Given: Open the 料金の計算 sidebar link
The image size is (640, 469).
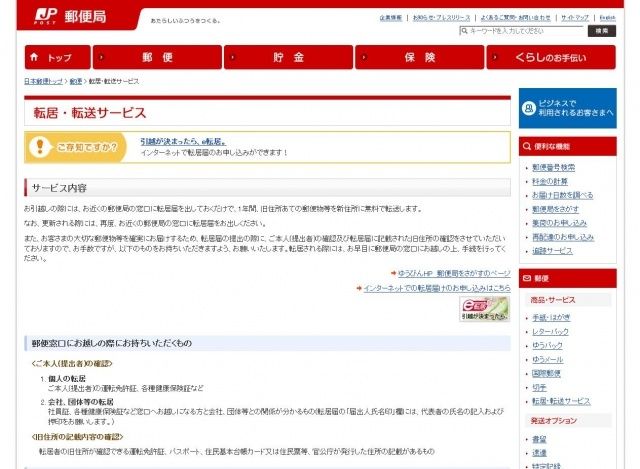Looking at the screenshot, I should (x=549, y=181).
